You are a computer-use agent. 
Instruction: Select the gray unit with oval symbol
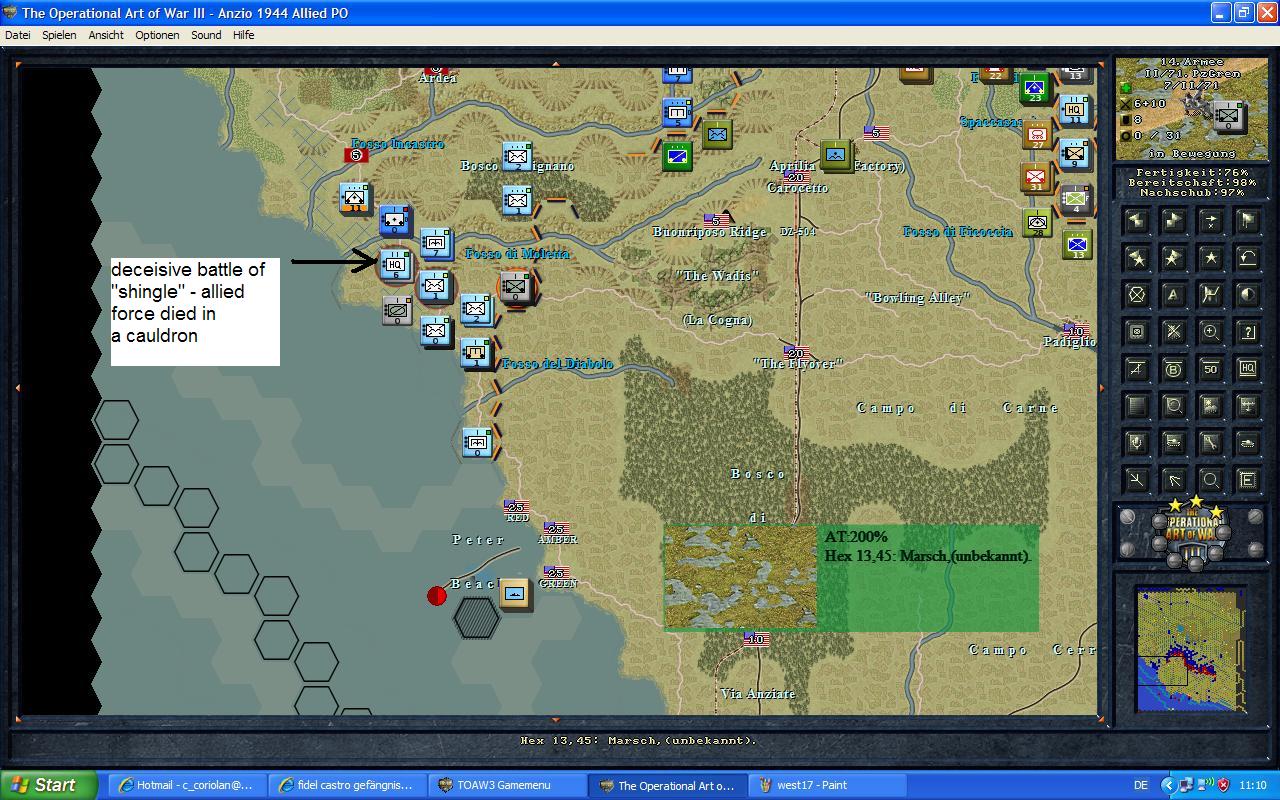tap(397, 311)
